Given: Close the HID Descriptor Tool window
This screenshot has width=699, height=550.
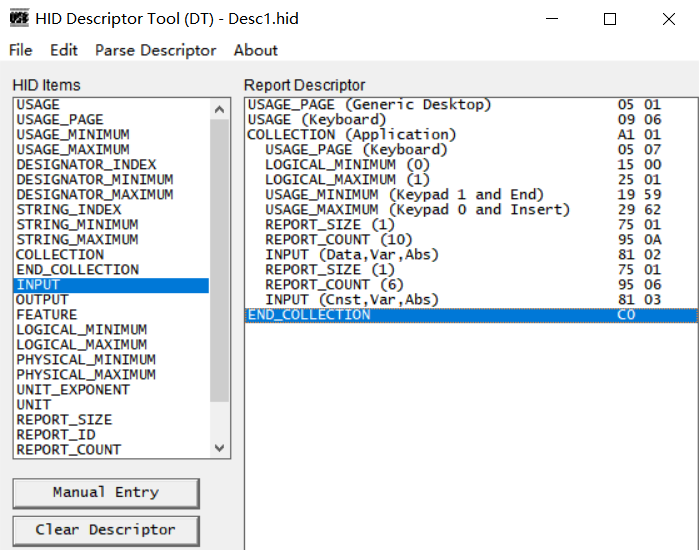Looking at the screenshot, I should pyautogui.click(x=669, y=19).
